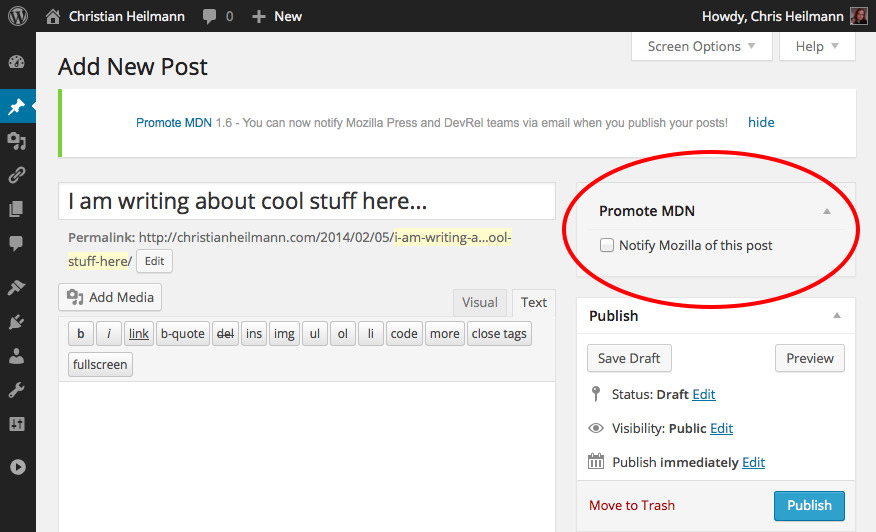Click the Add Media camera-note icon

point(75,297)
